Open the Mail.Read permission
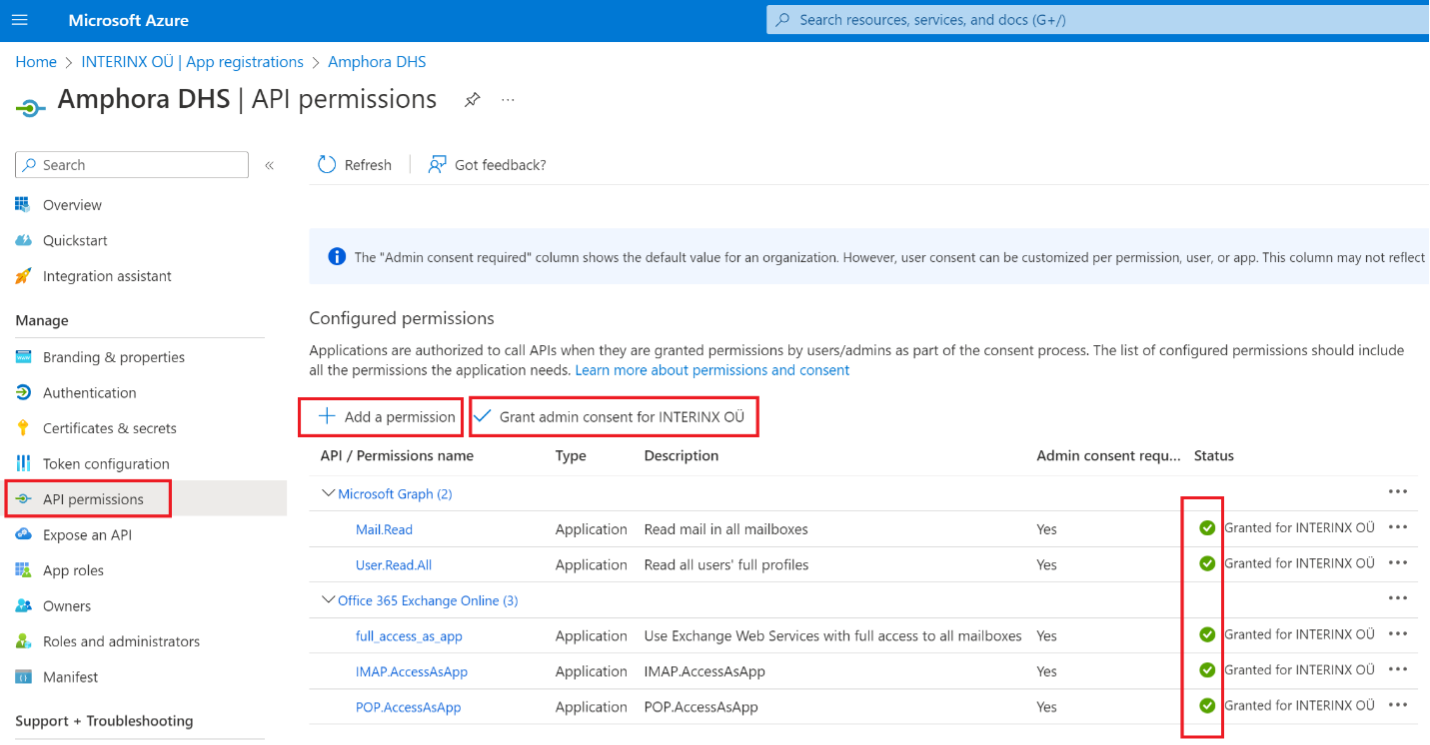This screenshot has width=1430, height=745. (384, 529)
